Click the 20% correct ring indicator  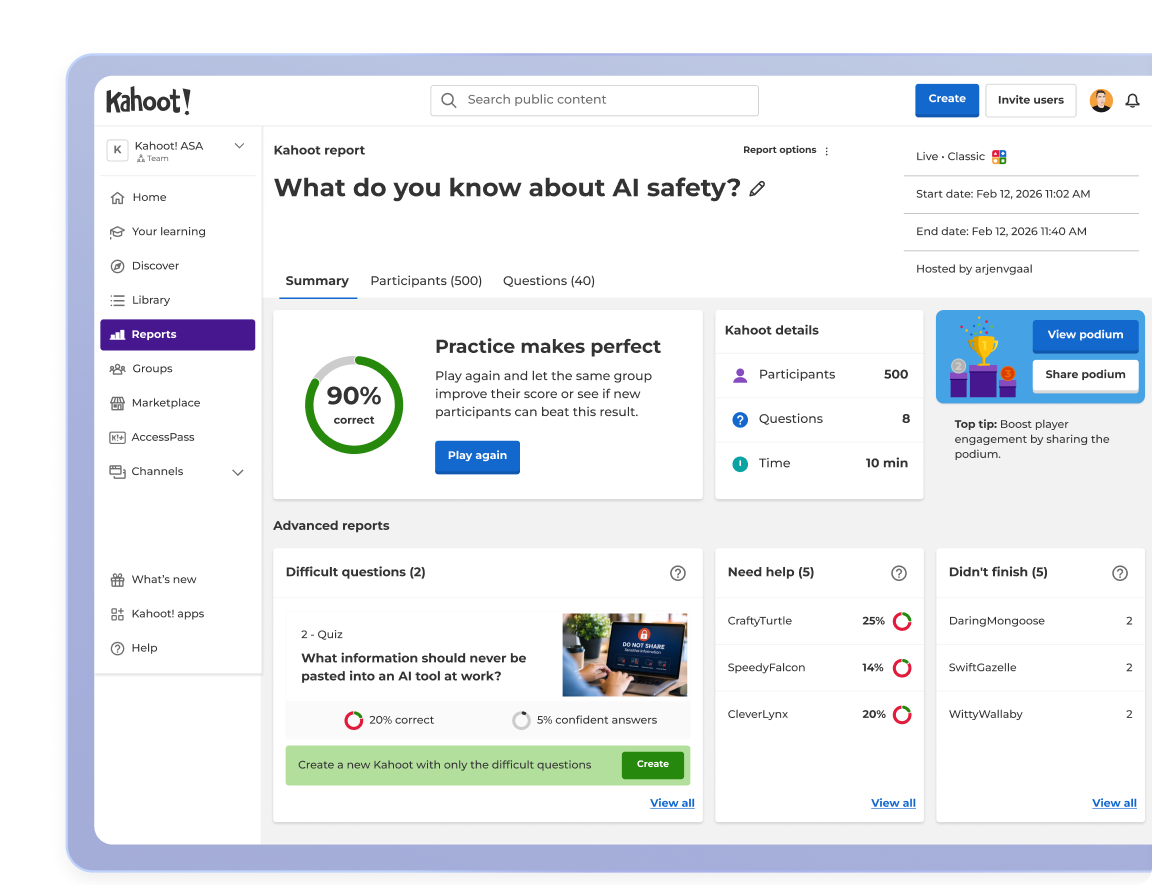click(x=353, y=720)
